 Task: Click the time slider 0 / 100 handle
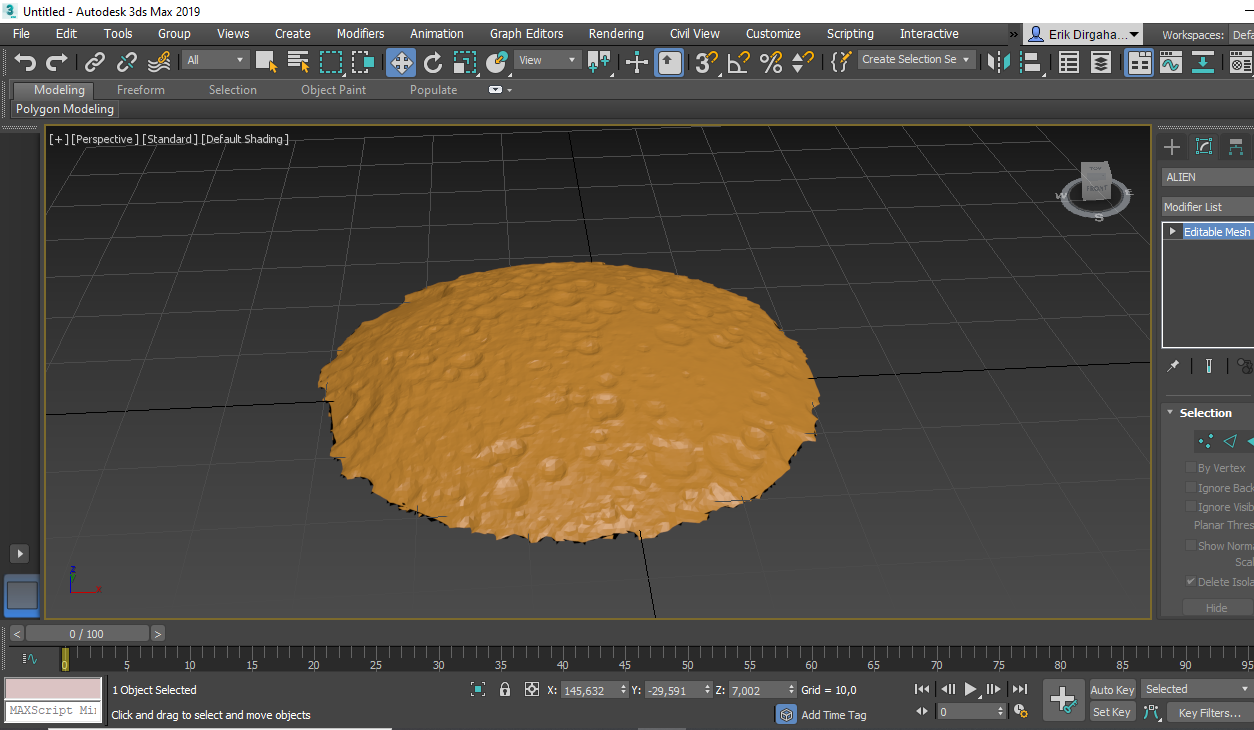coord(87,633)
